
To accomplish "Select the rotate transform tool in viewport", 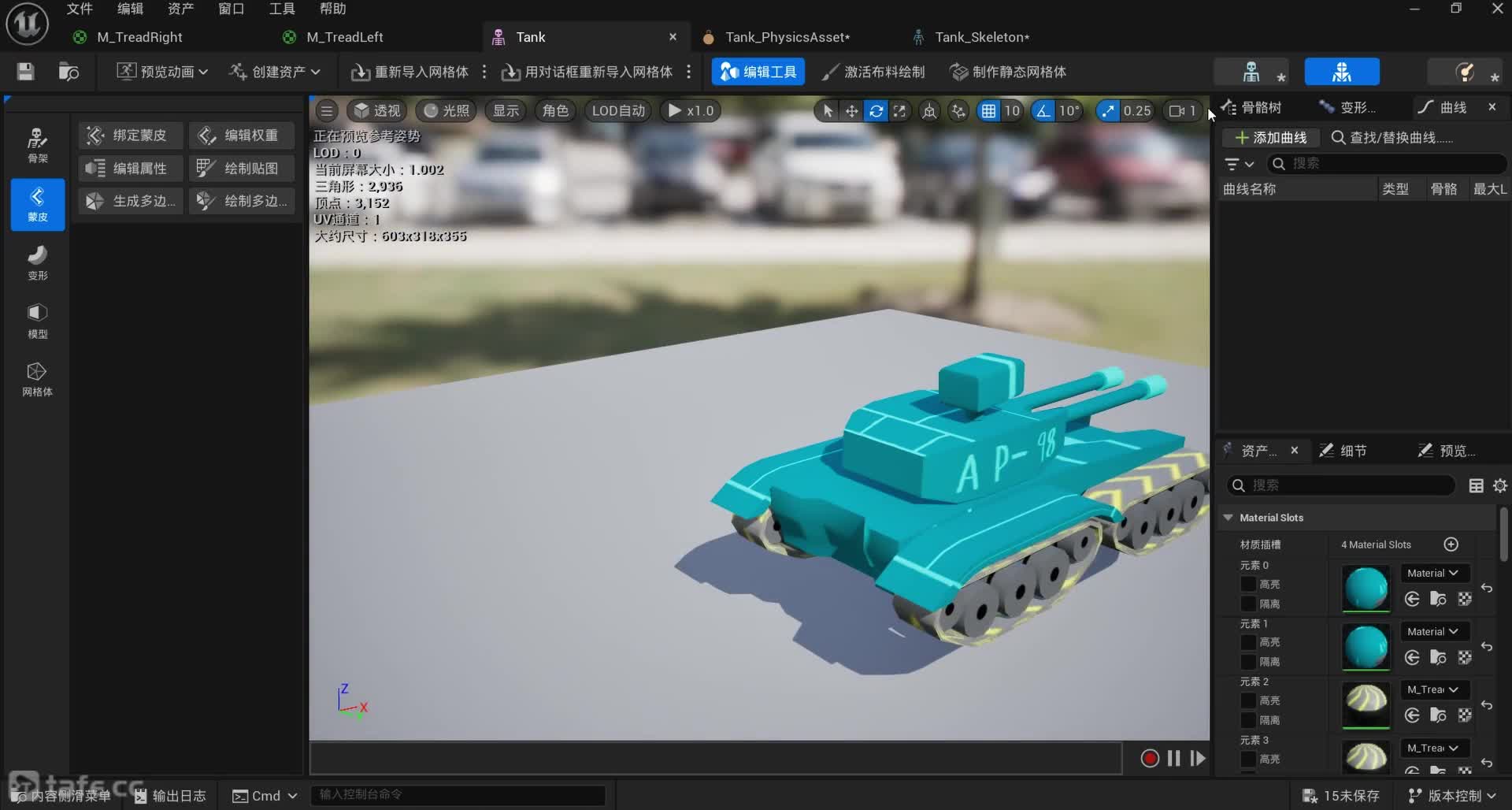I will click(x=876, y=111).
